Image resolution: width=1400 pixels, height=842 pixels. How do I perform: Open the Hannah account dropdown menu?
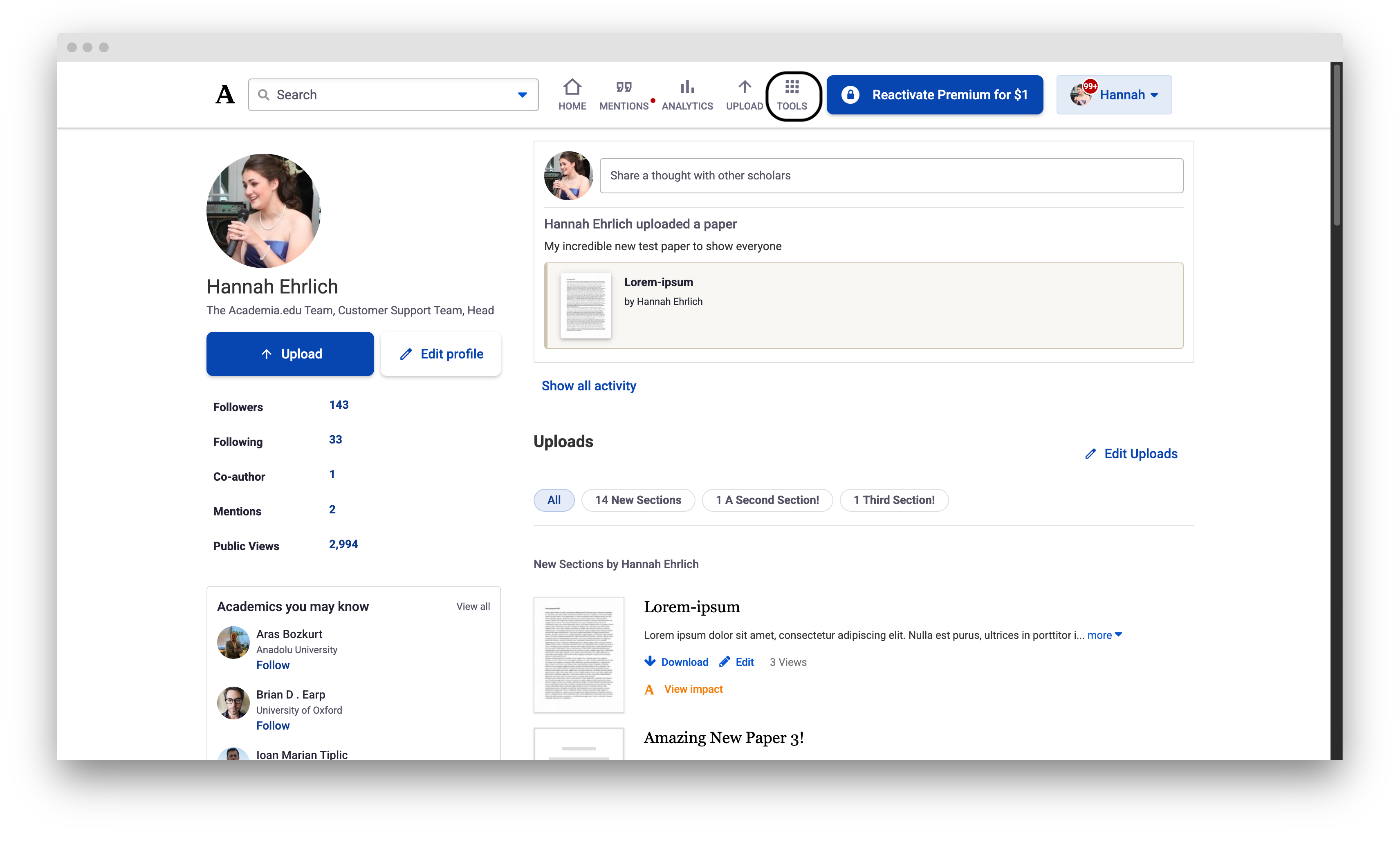click(x=1113, y=95)
